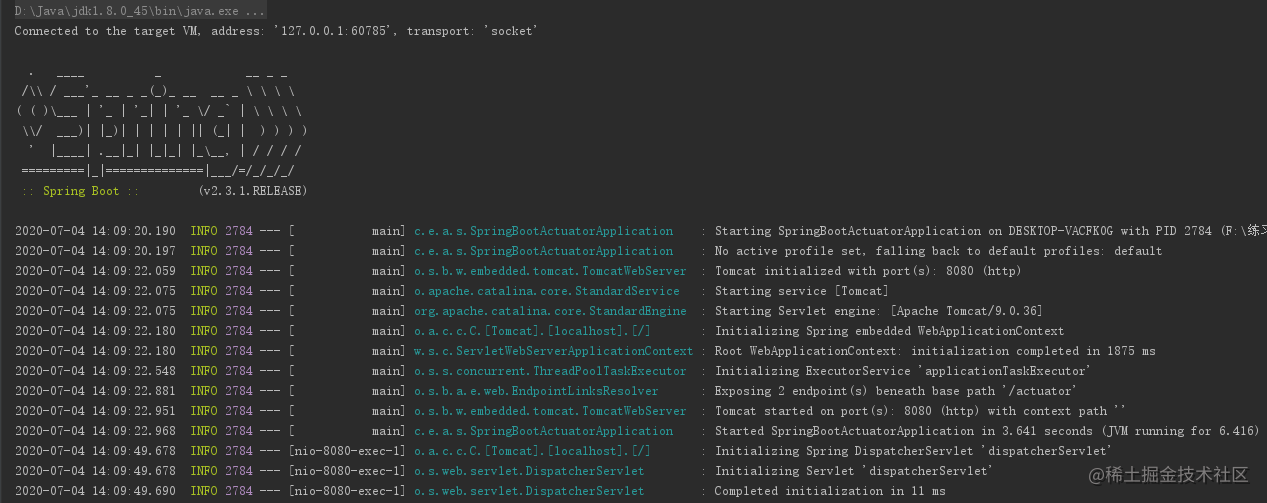The height and width of the screenshot is (503, 1267).
Task: Click '[nio-8080-exec-1]' thread in the 14:09:49.690 row
Action: tap(347, 491)
